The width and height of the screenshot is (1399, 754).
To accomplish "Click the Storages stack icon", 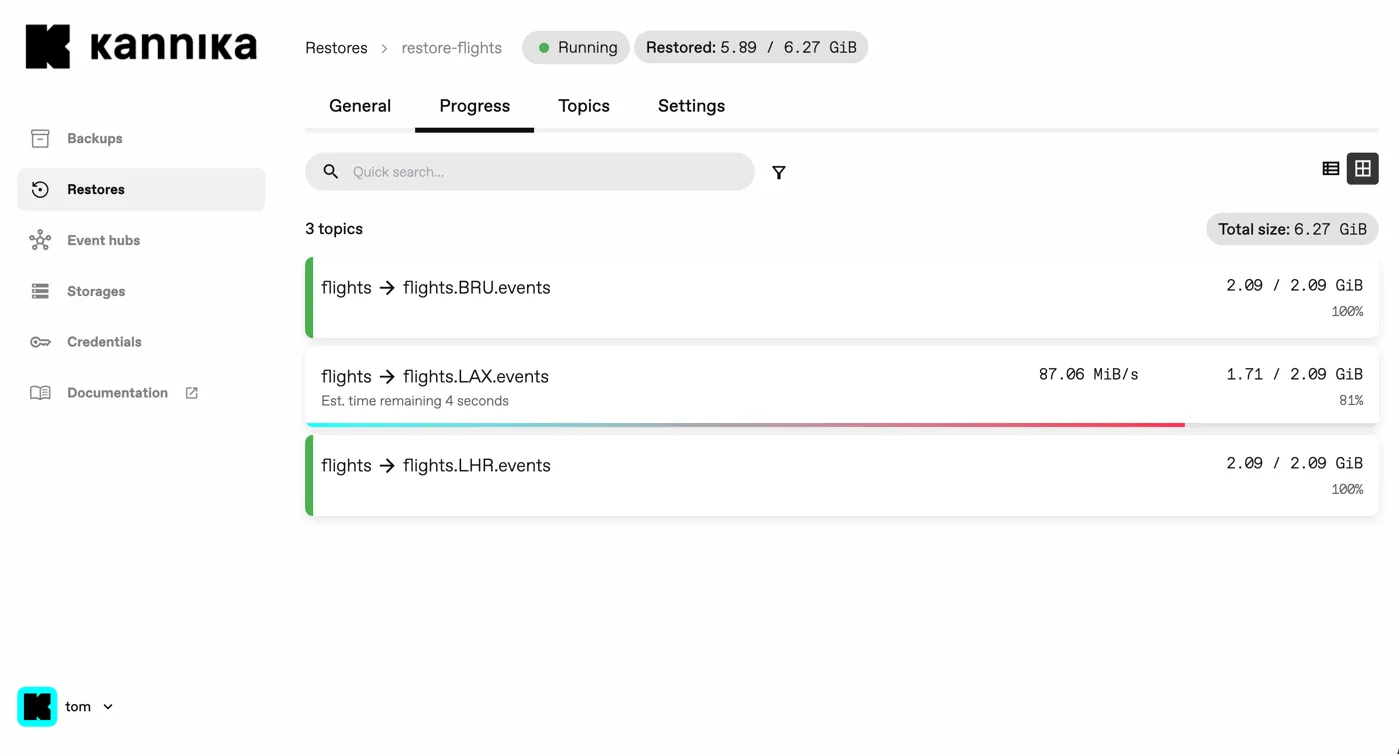I will [x=40, y=291].
